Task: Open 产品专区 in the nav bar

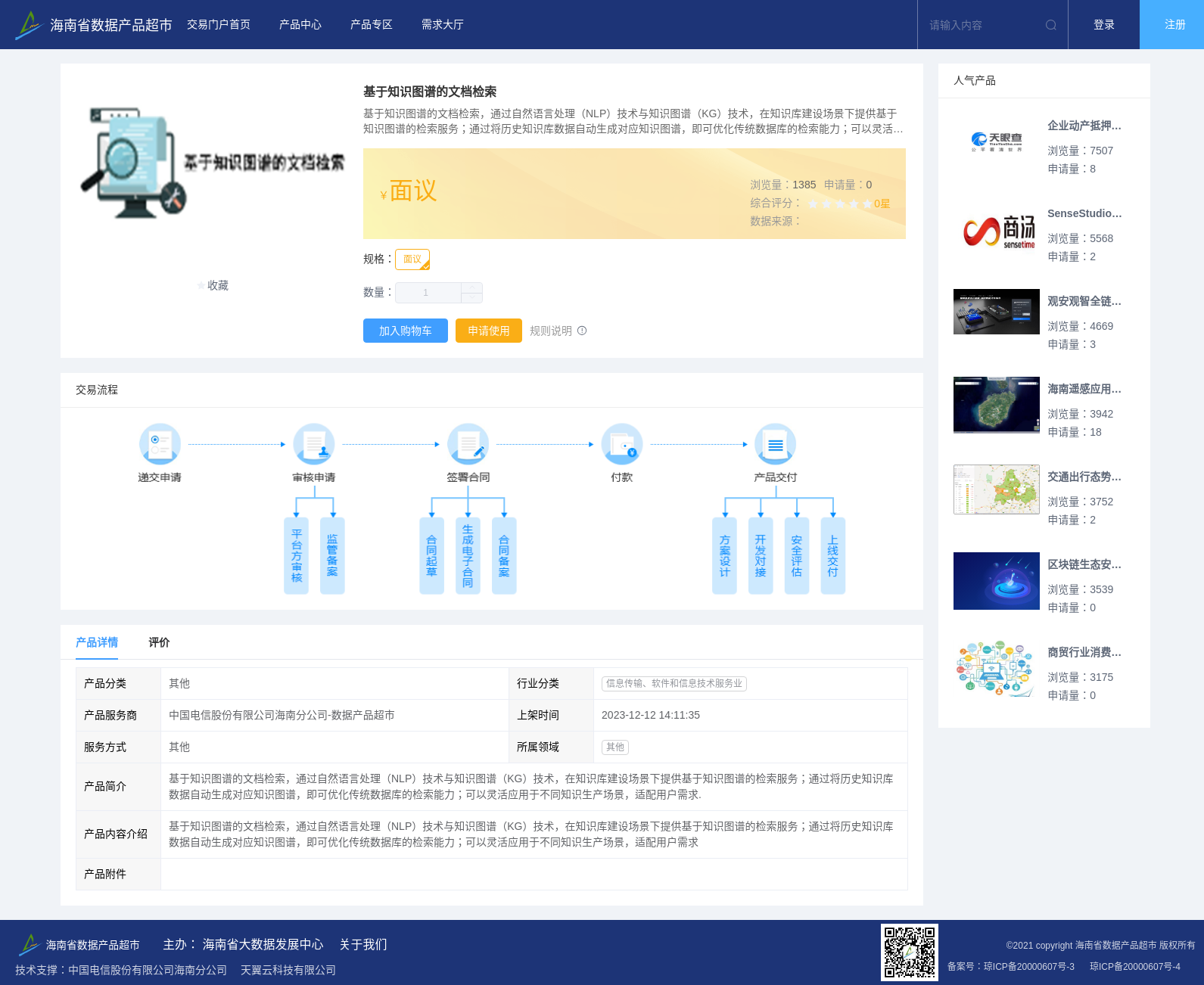Action: (372, 25)
